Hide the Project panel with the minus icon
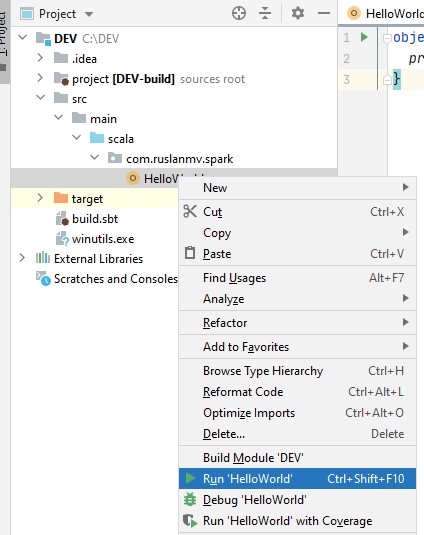This screenshot has height=535, width=424. coord(324,14)
